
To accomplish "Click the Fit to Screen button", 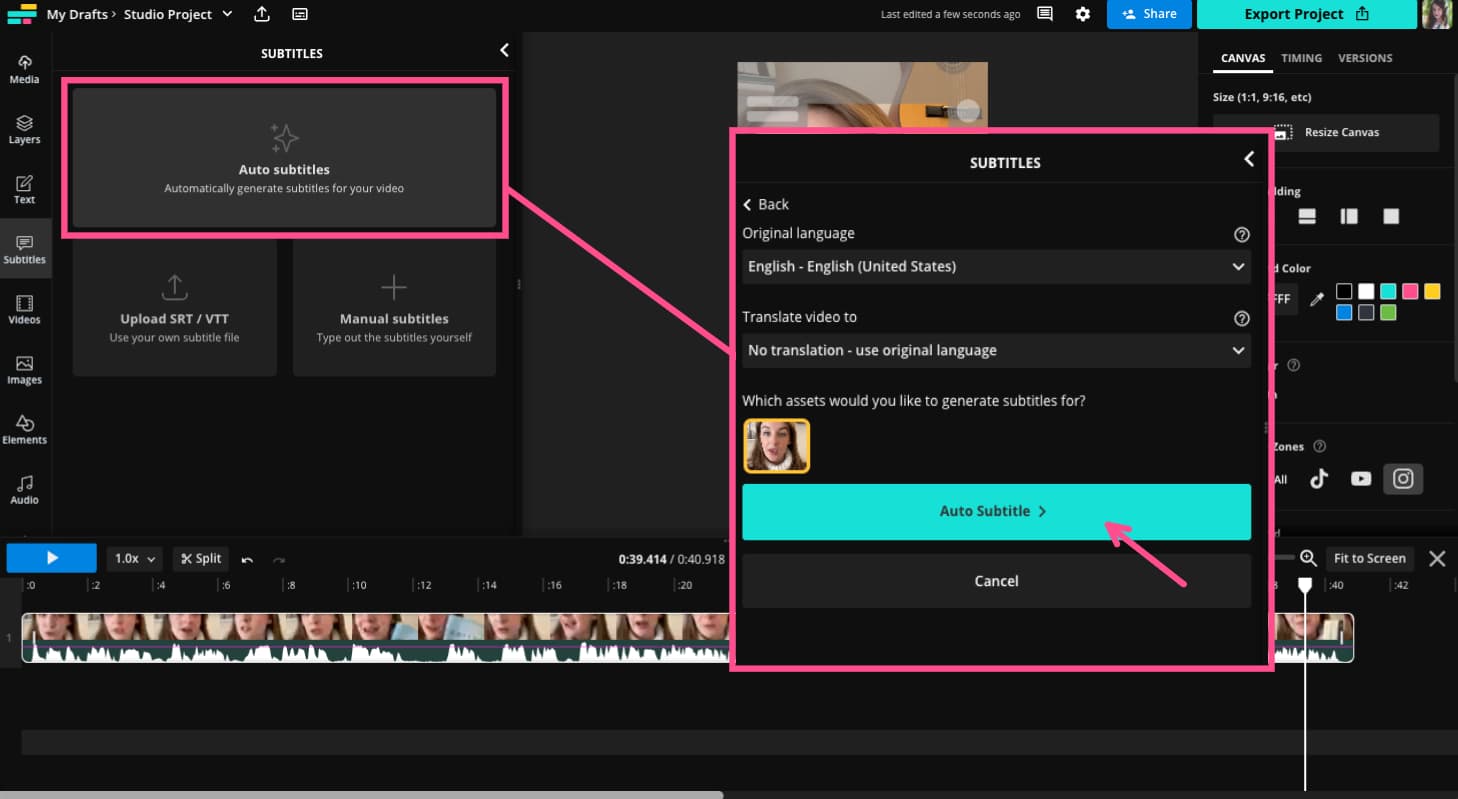I will pyautogui.click(x=1369, y=559).
